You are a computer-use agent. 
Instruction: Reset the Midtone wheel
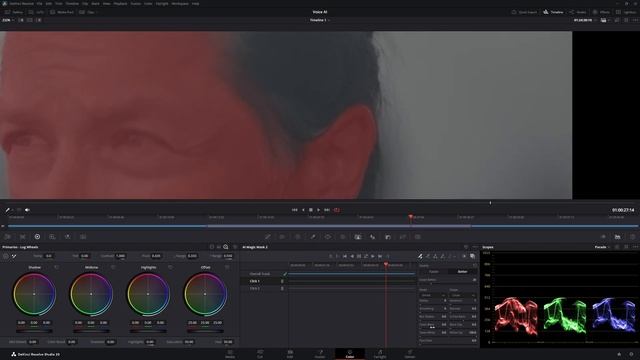coord(113,267)
